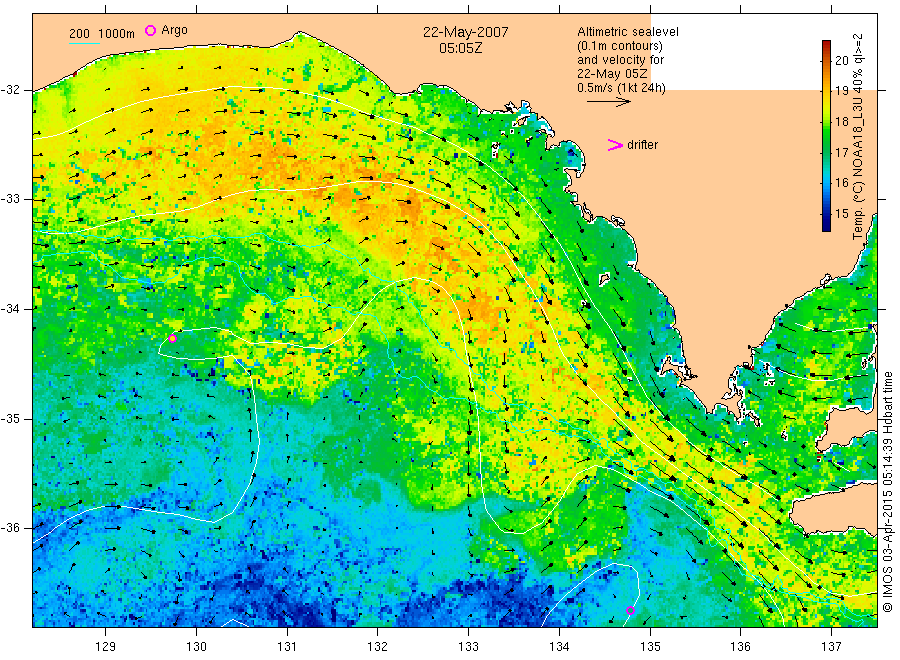Click the '22-May-2007' date text

point(465,32)
